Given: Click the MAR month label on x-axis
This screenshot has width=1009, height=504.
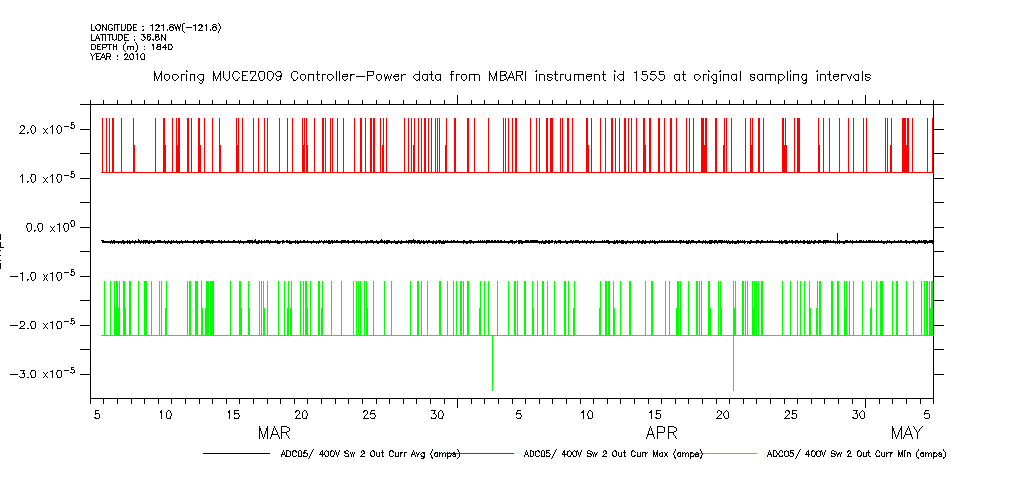Looking at the screenshot, I should [x=274, y=433].
